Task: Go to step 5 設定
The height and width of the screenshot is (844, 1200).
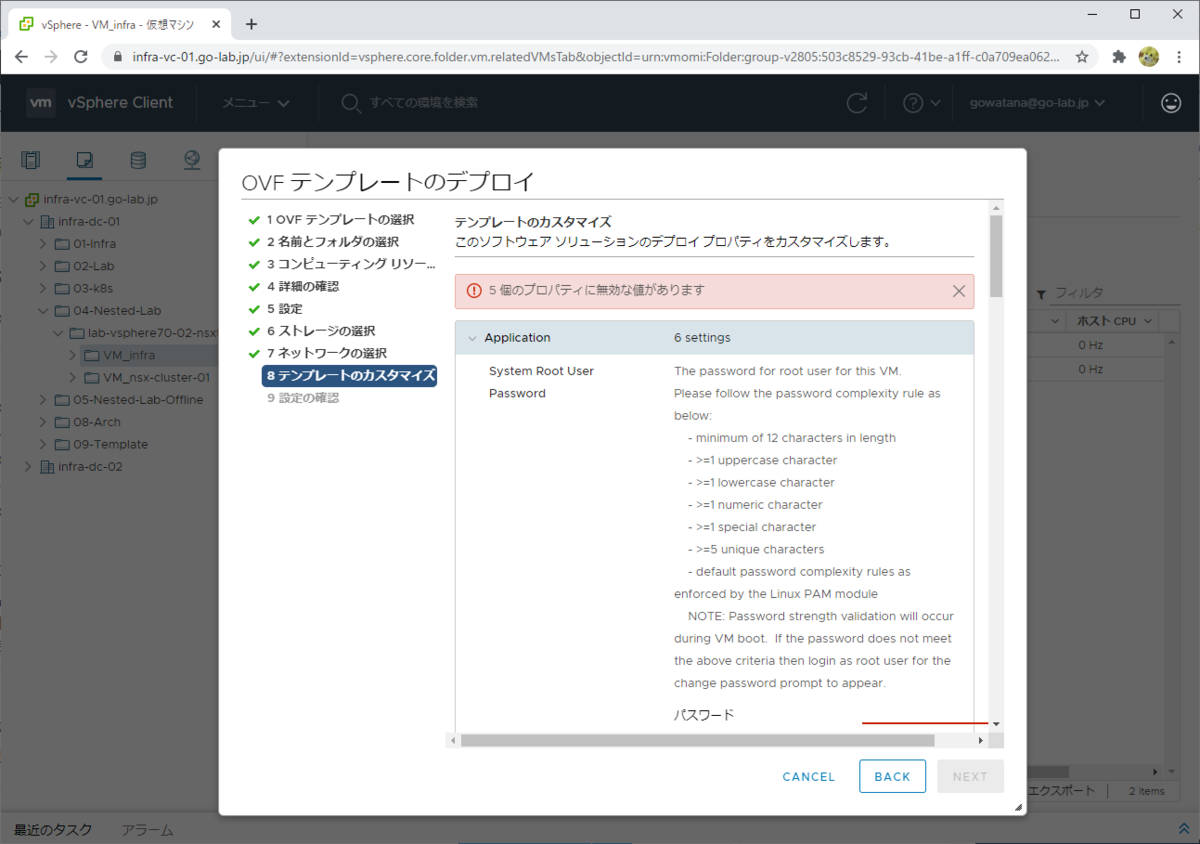Action: pyautogui.click(x=284, y=309)
